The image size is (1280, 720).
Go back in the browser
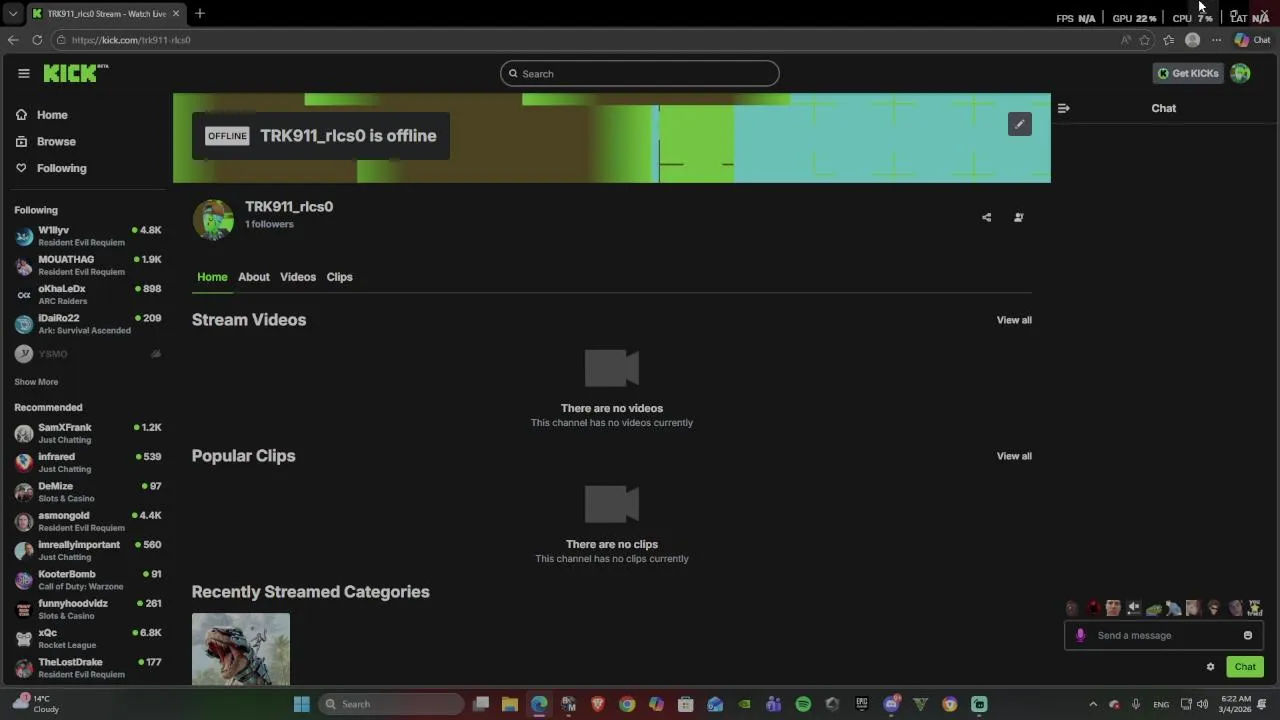[13, 40]
